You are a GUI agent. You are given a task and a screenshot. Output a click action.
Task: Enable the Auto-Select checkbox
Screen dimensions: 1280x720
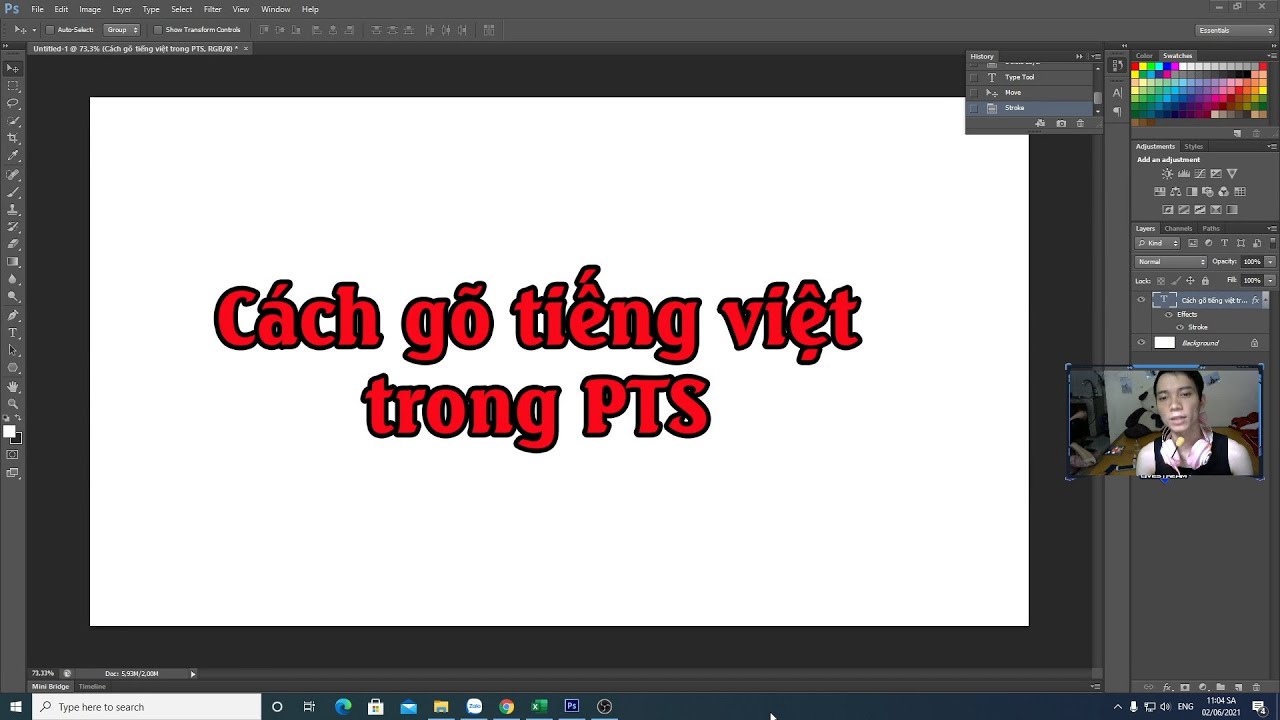[x=50, y=30]
